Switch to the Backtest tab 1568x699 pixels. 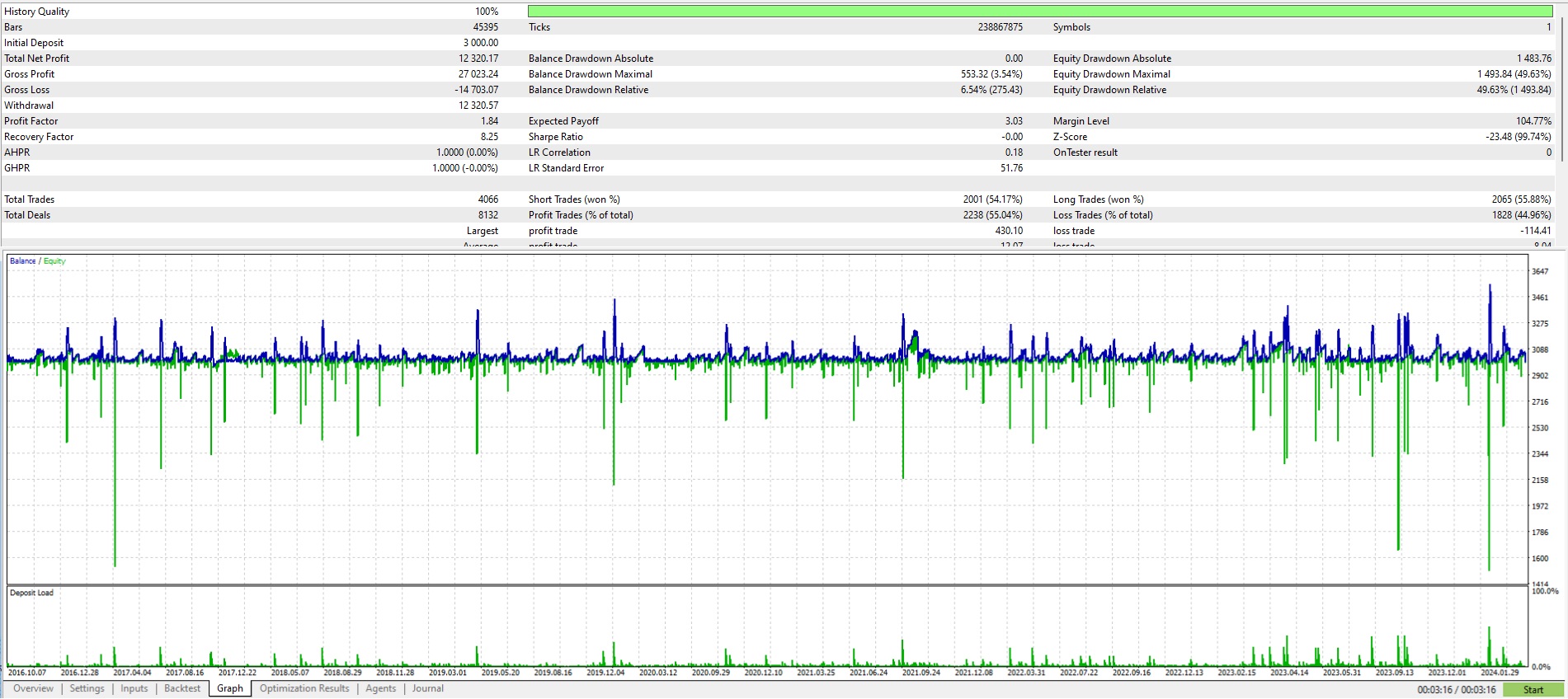point(182,688)
